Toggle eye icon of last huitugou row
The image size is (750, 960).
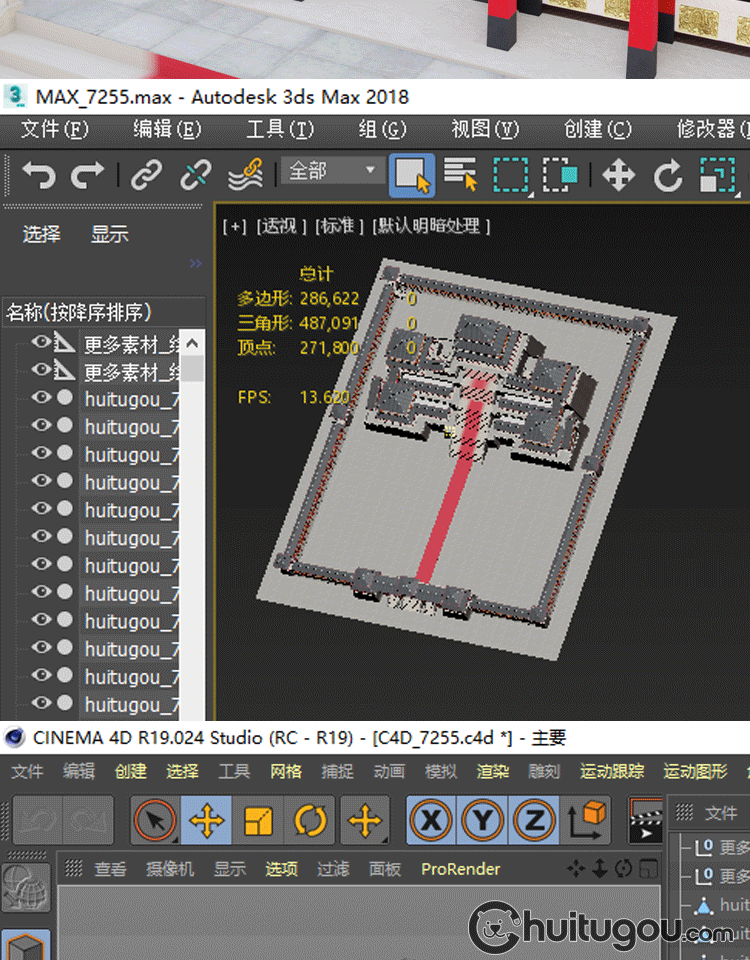(41, 702)
